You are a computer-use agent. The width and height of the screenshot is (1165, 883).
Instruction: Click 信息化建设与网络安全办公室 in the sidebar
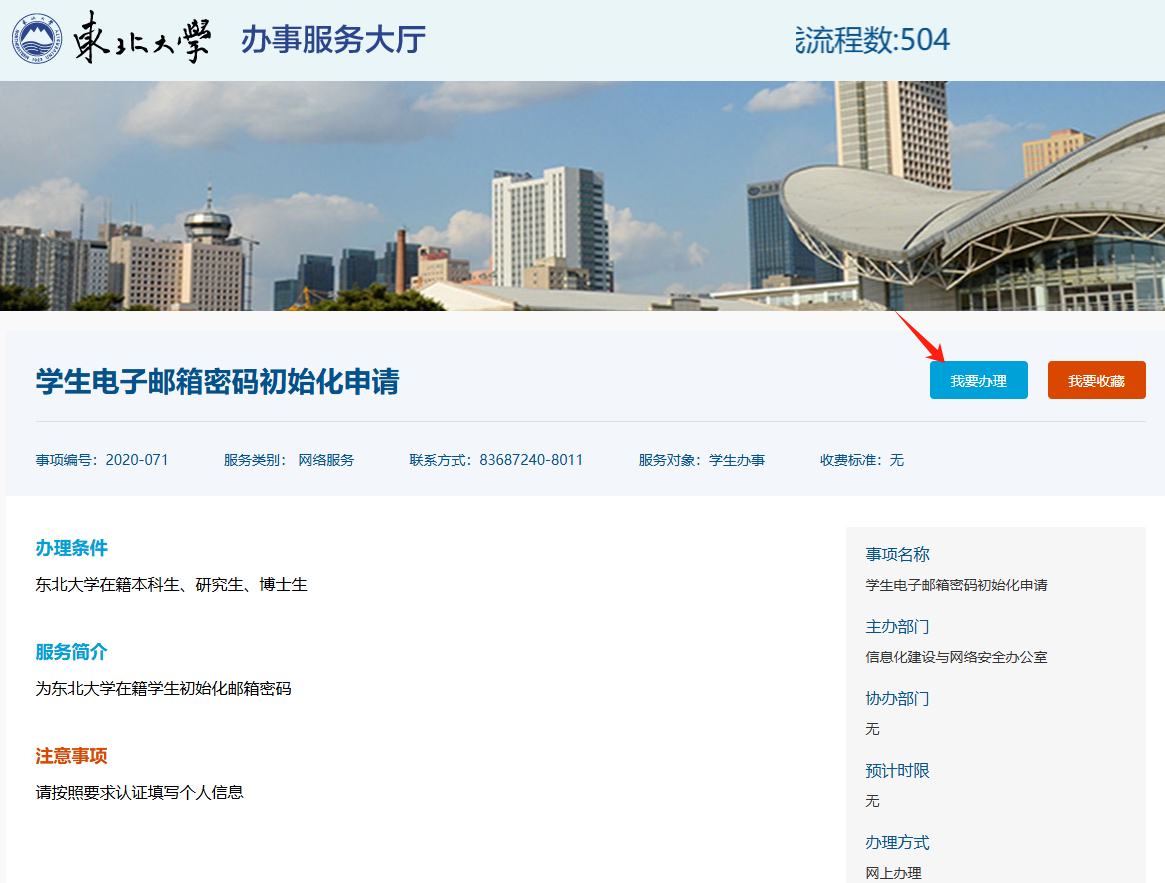coord(956,657)
